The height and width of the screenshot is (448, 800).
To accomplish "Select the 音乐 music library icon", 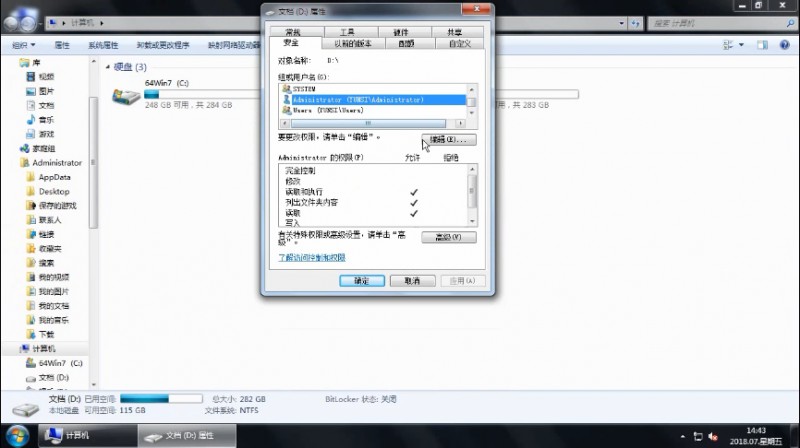I will point(31,119).
